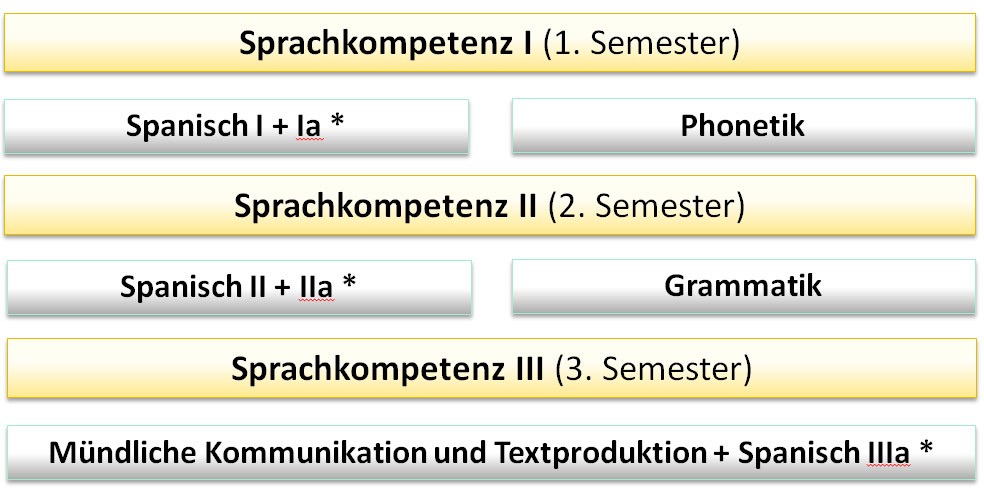Click the asterisk after "Ia"
This screenshot has width=984, height=490.
click(337, 122)
